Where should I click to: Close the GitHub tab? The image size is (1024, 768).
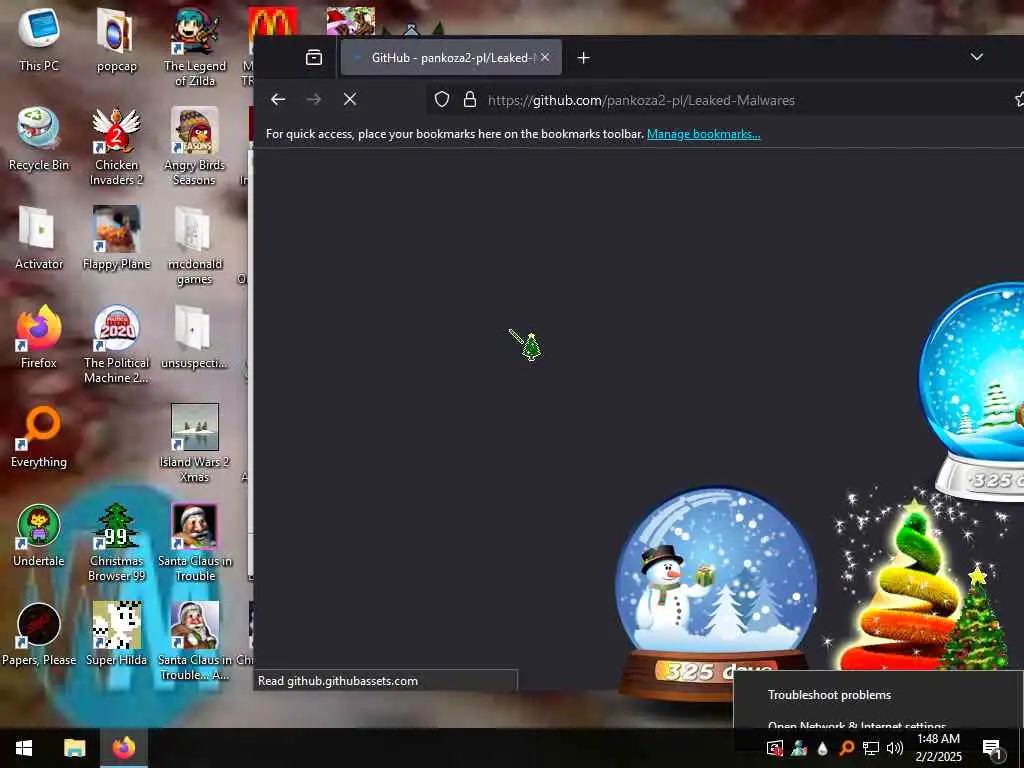pos(545,57)
